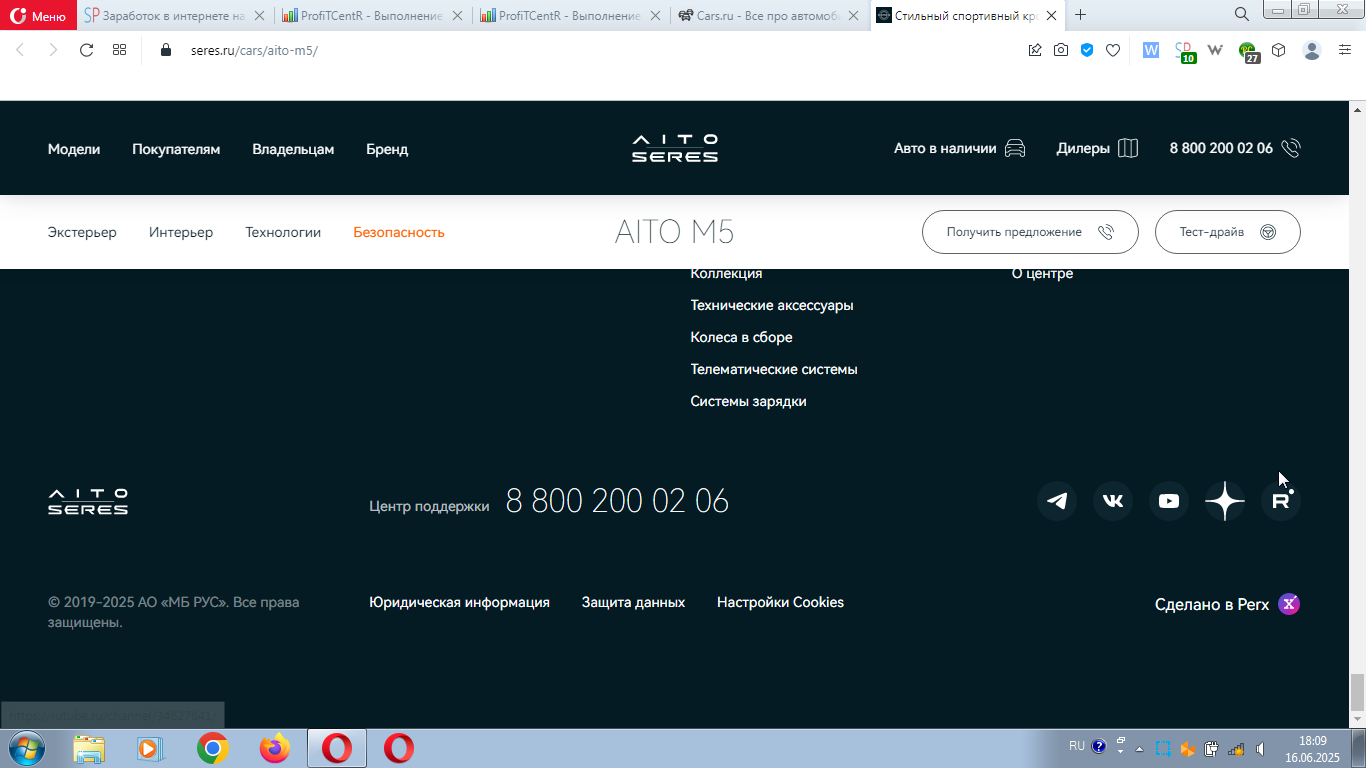Image resolution: width=1366 pixels, height=768 pixels.
Task: Open Технические аксессуары link
Action: pos(772,305)
